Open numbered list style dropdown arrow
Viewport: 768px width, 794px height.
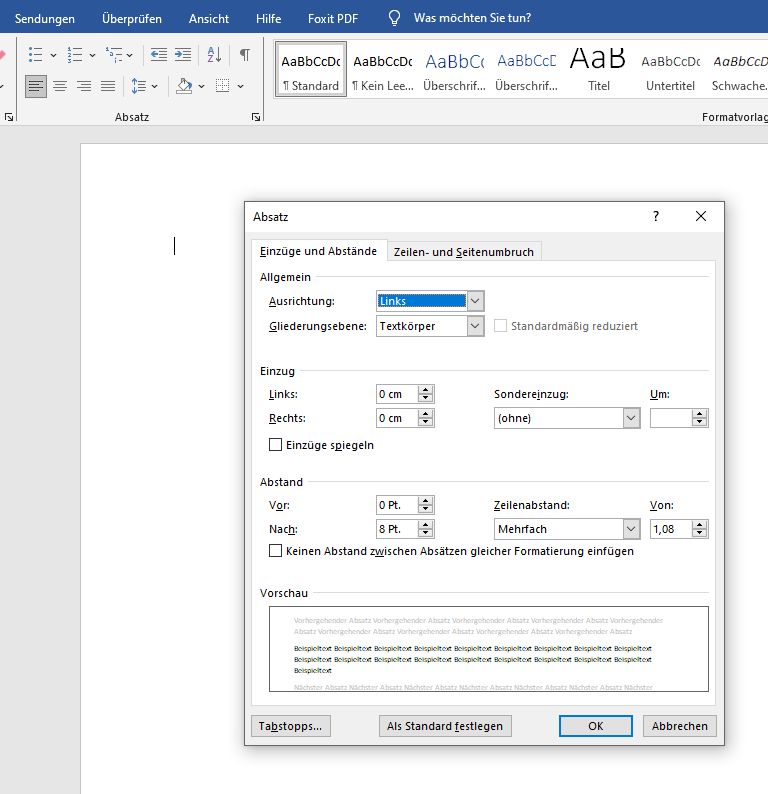[x=92, y=55]
